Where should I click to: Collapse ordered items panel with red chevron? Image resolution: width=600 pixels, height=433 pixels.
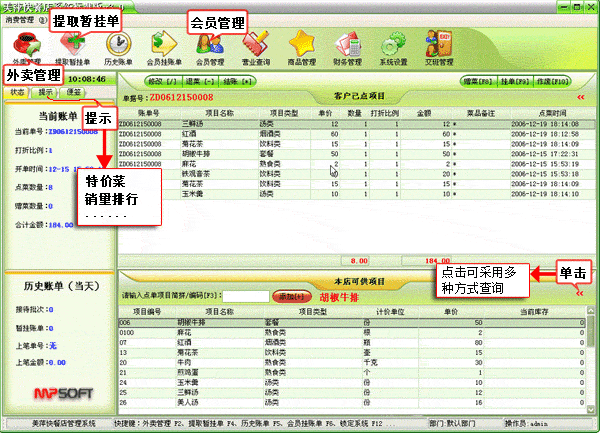tap(580, 98)
